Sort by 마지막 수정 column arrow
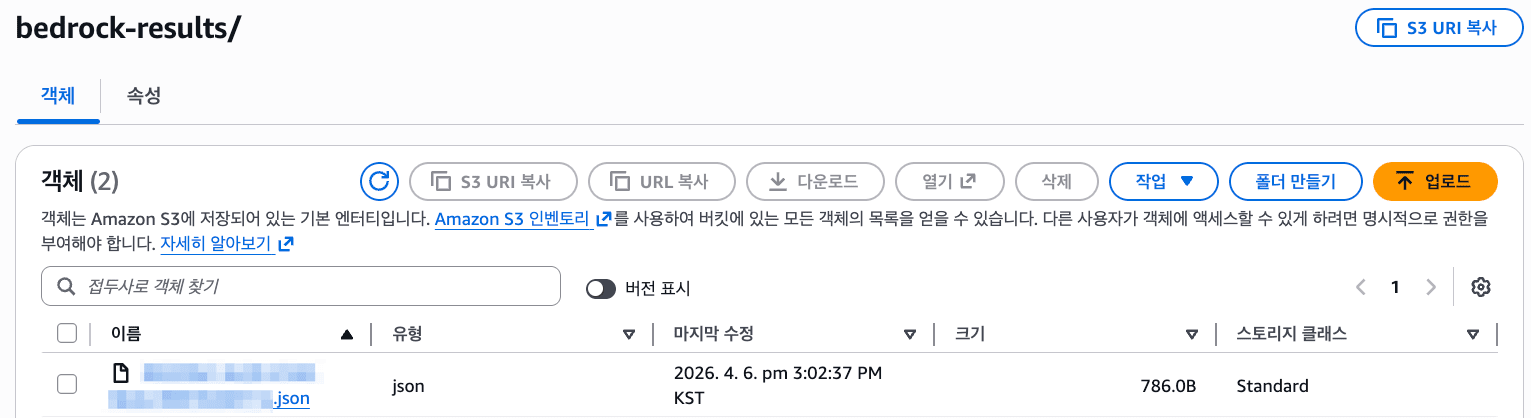Screen dimensions: 1531x418 point(910,335)
